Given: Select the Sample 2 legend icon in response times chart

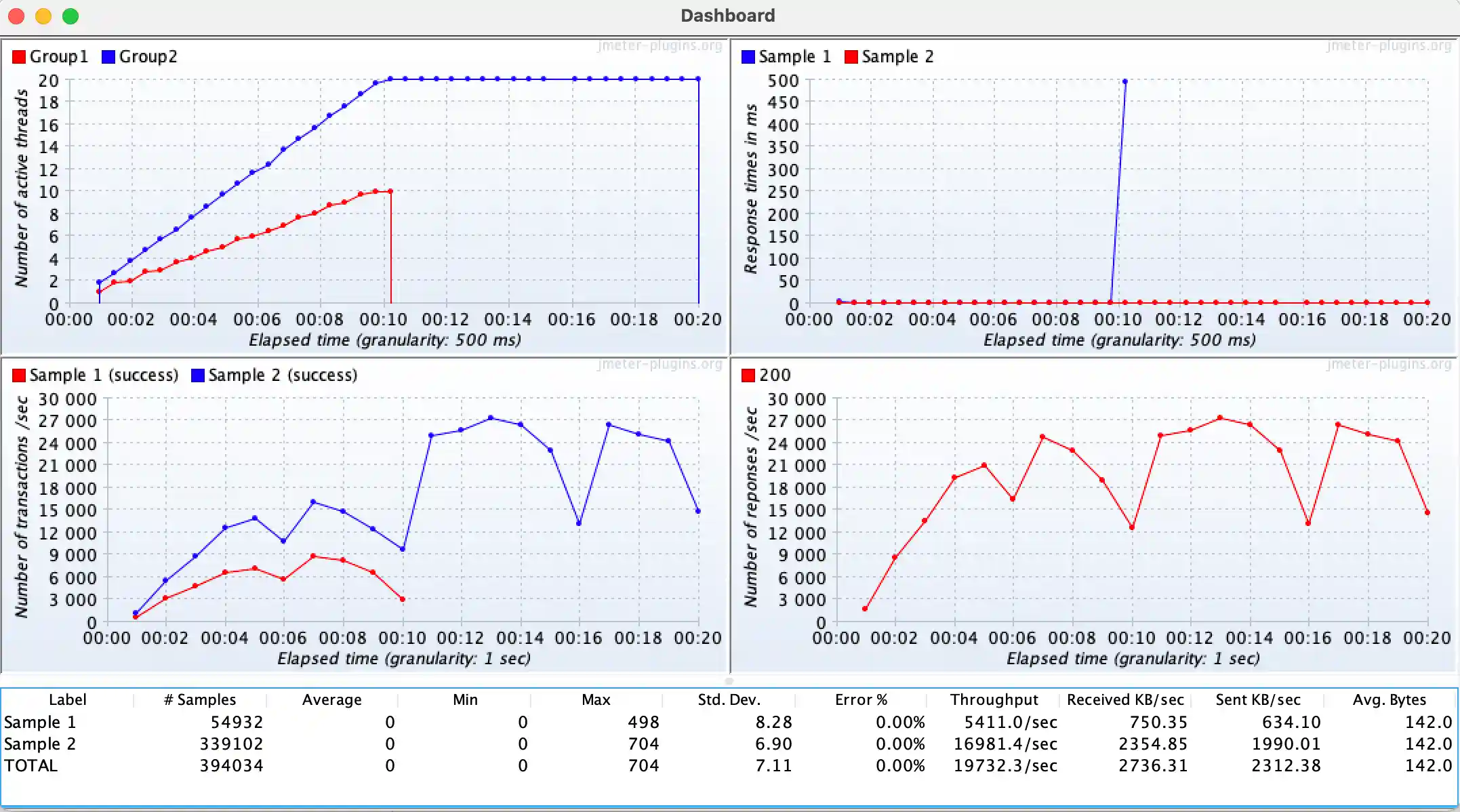Looking at the screenshot, I should tap(850, 56).
